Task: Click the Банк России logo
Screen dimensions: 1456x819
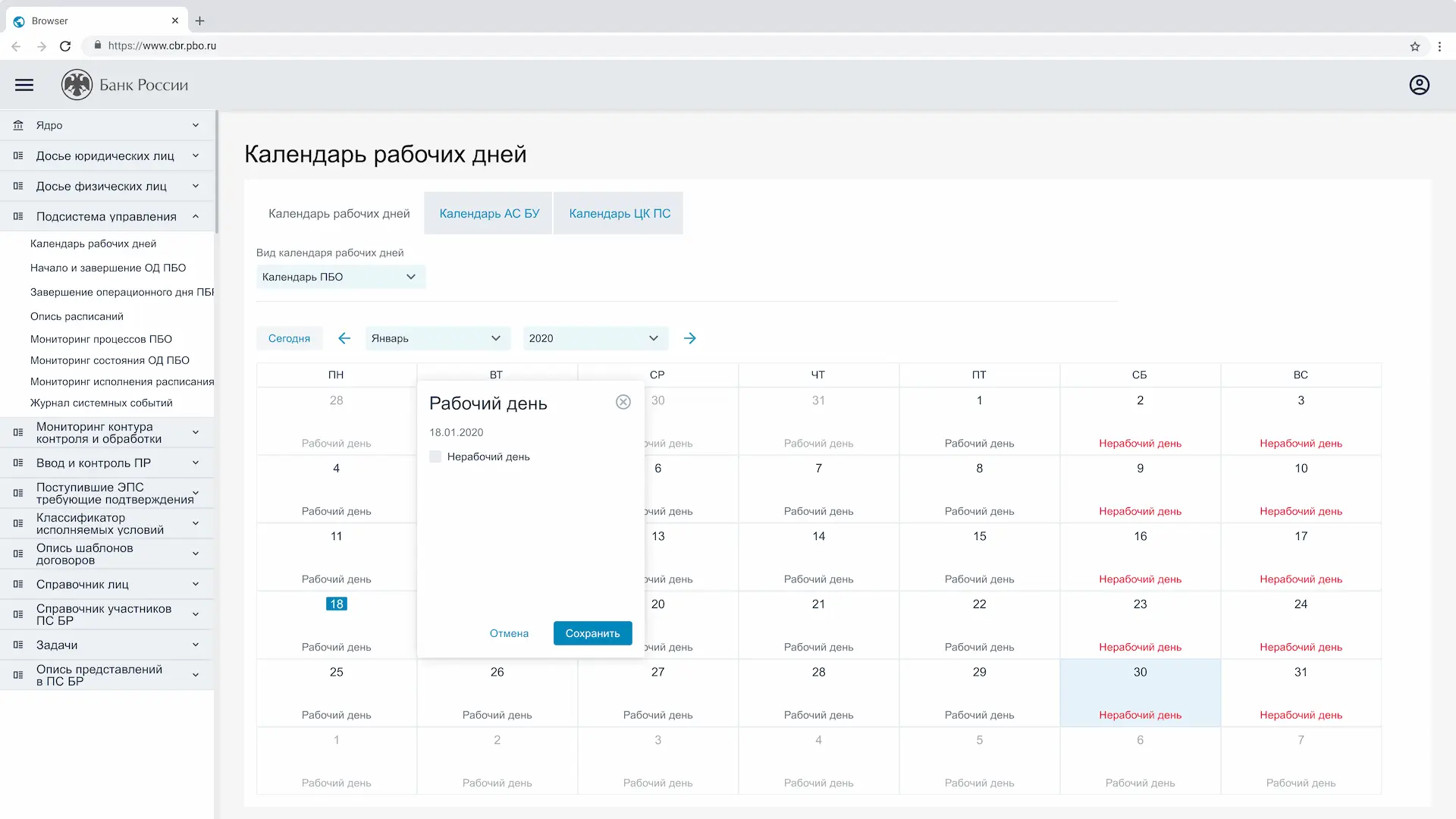Action: tap(77, 85)
